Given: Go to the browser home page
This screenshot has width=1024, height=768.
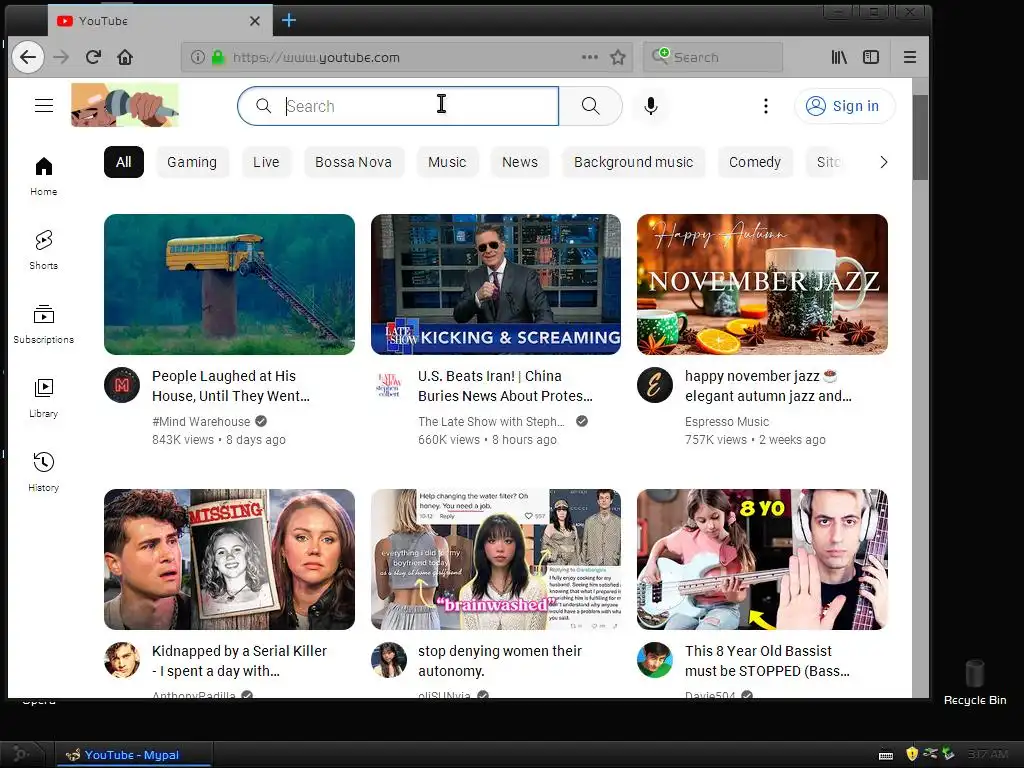Looking at the screenshot, I should click(x=125, y=57).
